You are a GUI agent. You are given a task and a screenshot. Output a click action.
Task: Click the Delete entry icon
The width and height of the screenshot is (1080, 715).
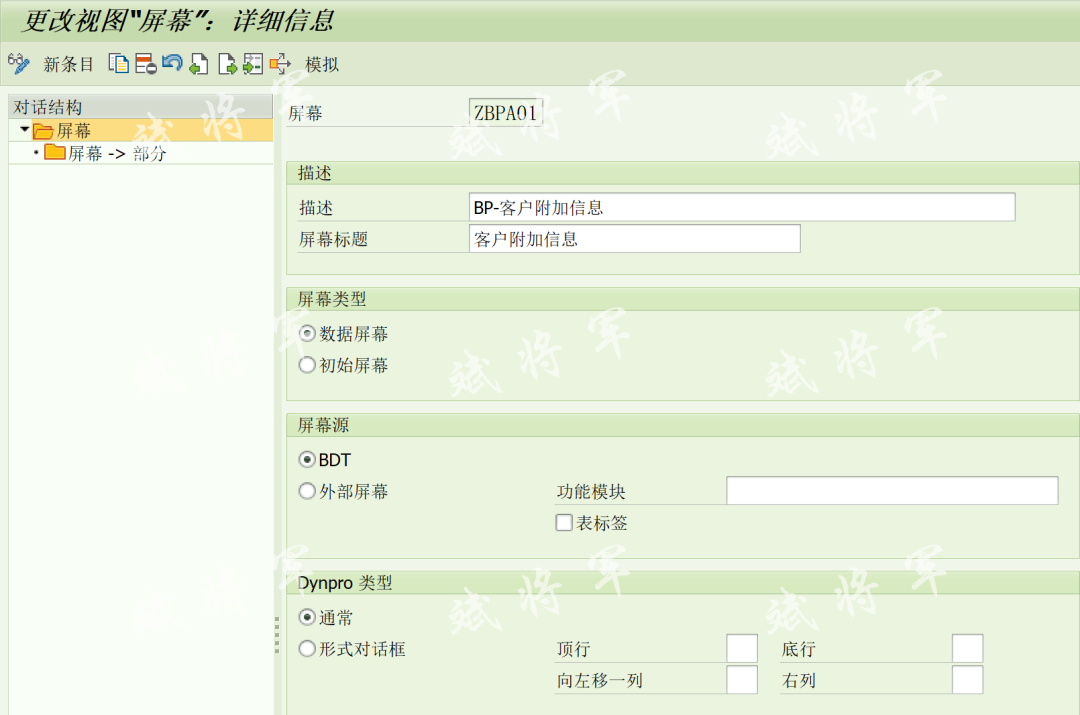[x=145, y=64]
